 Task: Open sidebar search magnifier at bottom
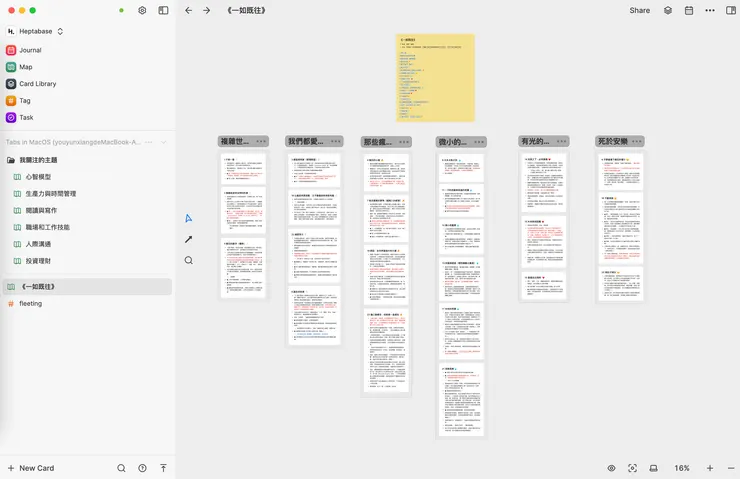121,468
